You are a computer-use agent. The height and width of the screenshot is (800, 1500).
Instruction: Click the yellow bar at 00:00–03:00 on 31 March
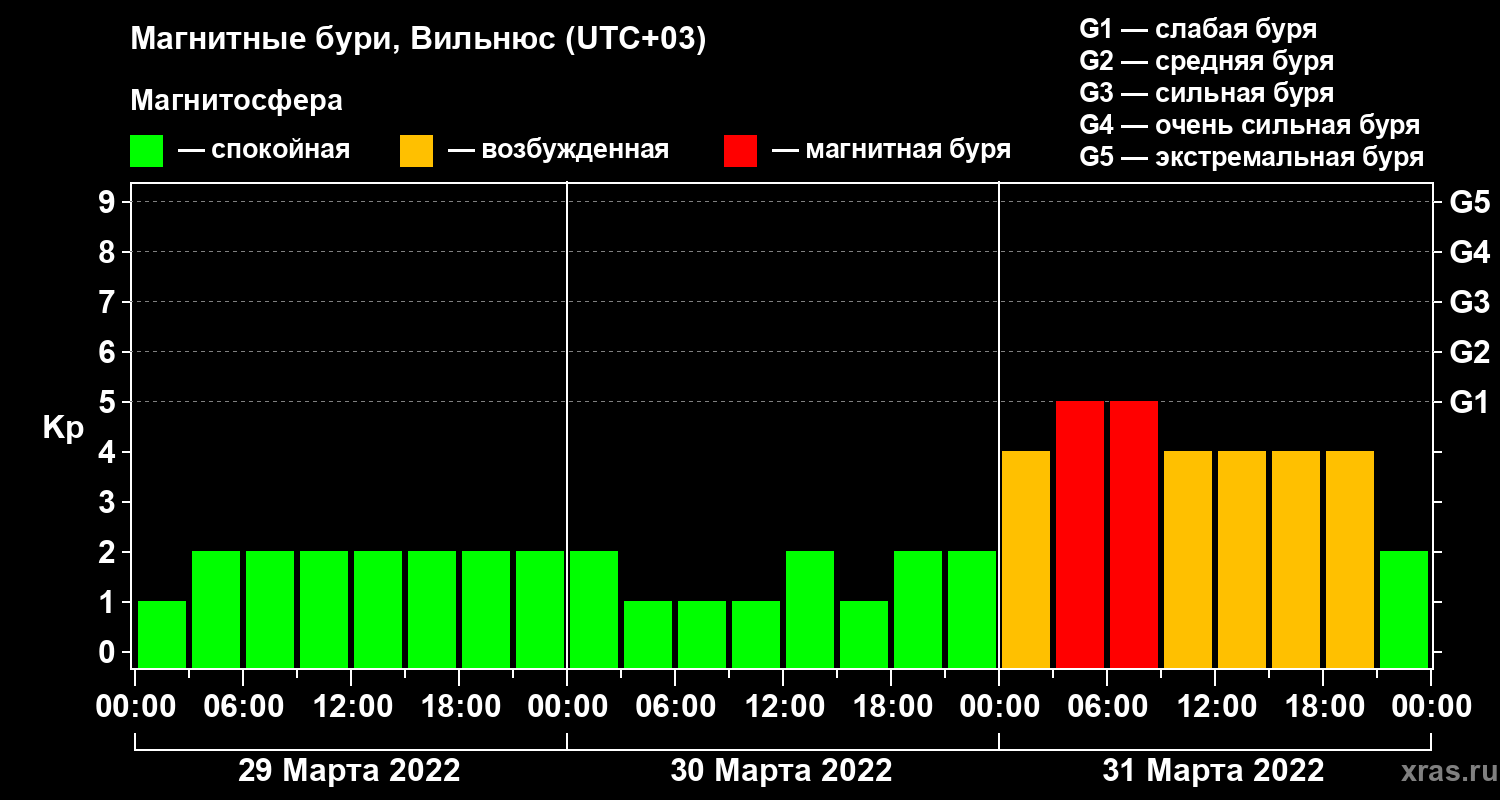[x=1026, y=559]
